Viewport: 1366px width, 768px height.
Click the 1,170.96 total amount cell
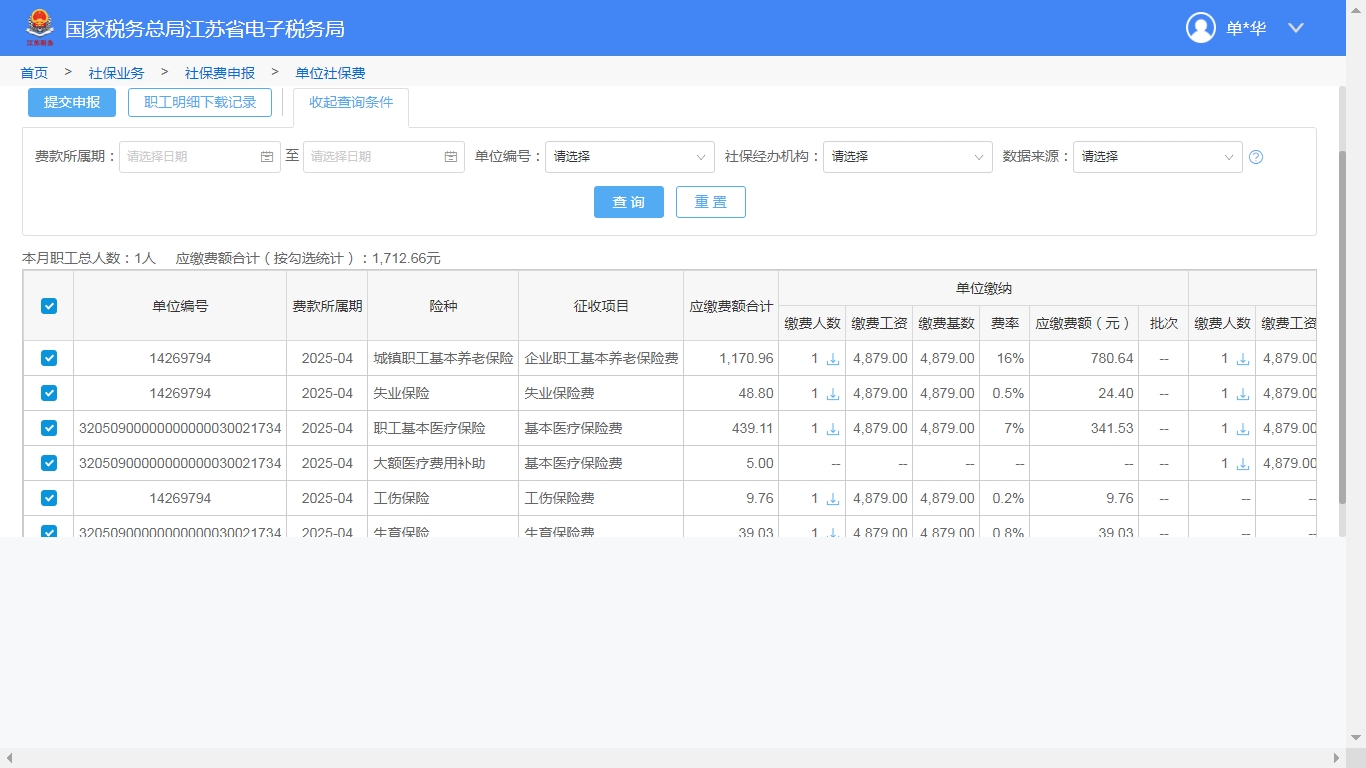[x=731, y=358]
